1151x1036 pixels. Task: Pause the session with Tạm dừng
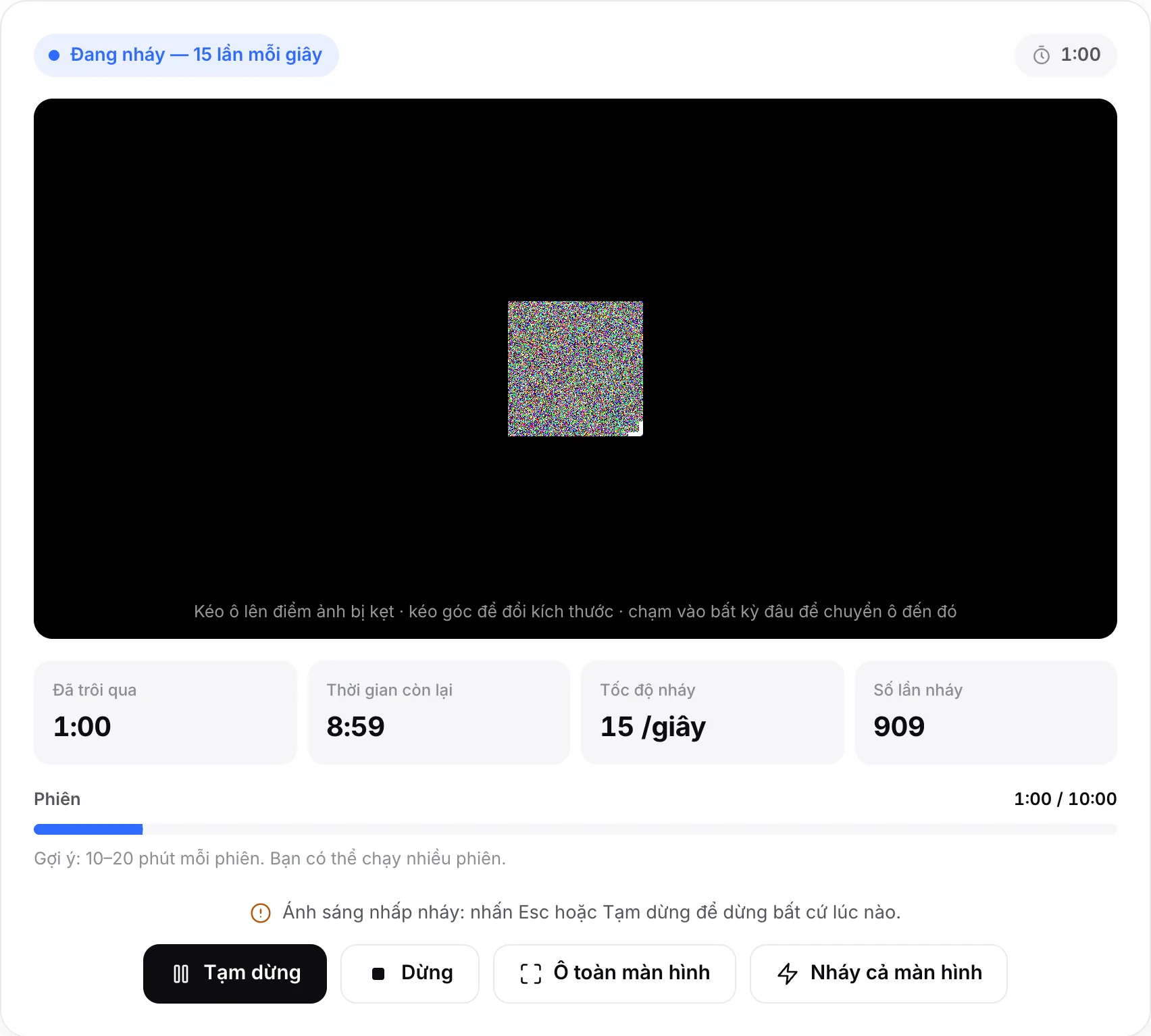(x=235, y=974)
